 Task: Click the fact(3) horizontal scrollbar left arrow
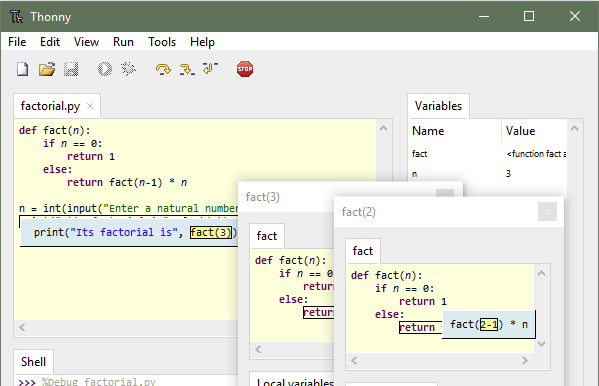tap(258, 349)
